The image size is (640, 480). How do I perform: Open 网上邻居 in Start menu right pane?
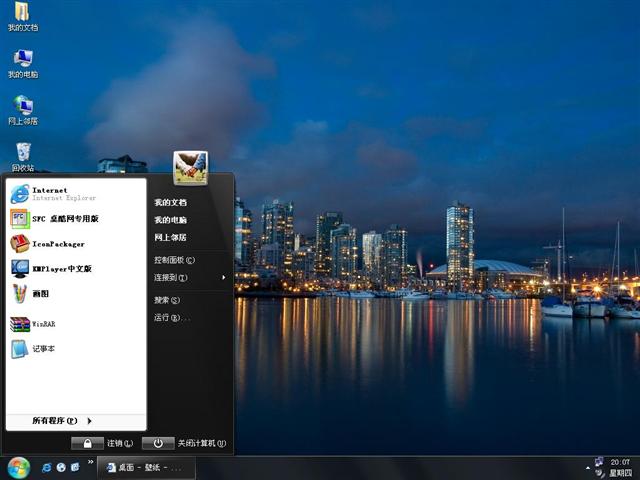point(171,237)
